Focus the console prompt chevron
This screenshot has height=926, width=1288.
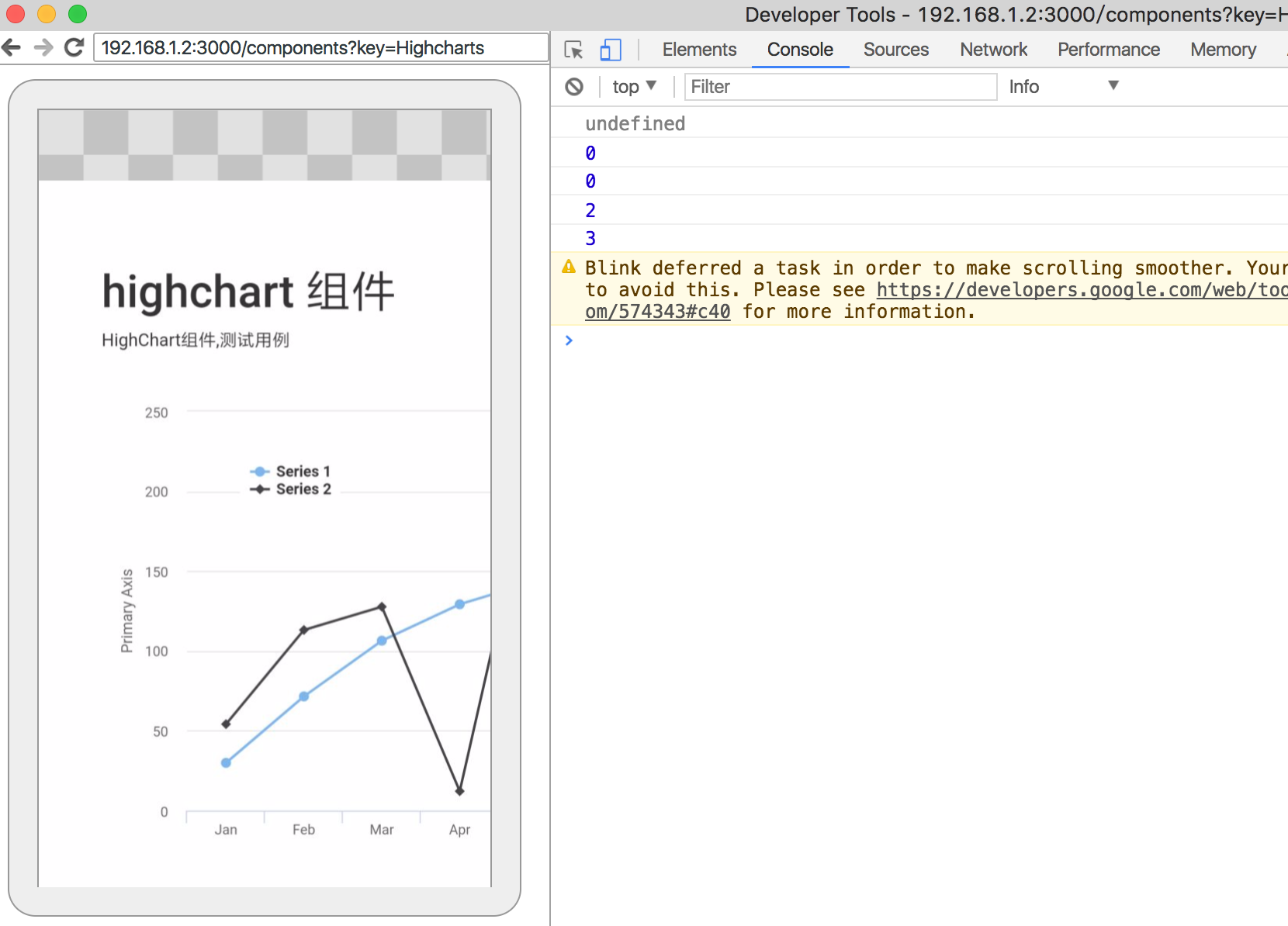coord(569,340)
